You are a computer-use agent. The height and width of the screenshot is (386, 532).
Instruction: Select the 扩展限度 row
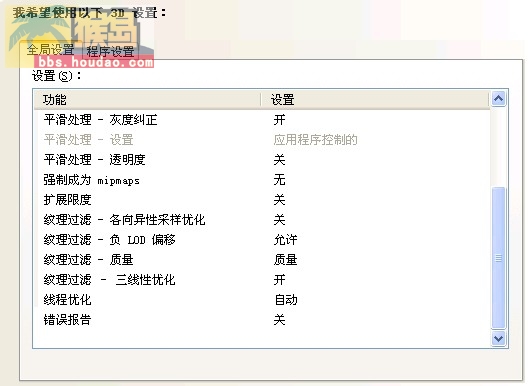pos(262,200)
